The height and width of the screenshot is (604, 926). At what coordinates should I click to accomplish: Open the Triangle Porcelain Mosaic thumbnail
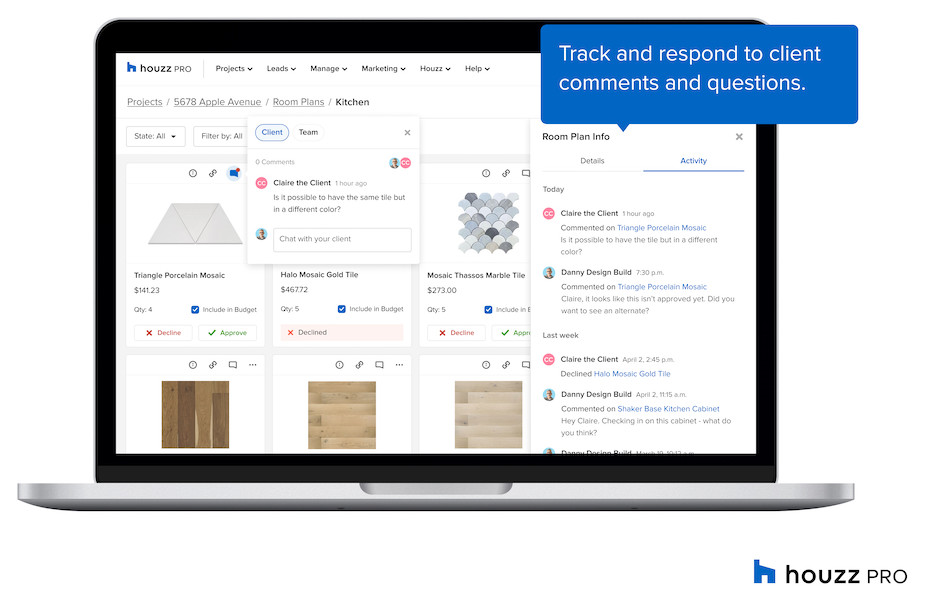coord(195,223)
